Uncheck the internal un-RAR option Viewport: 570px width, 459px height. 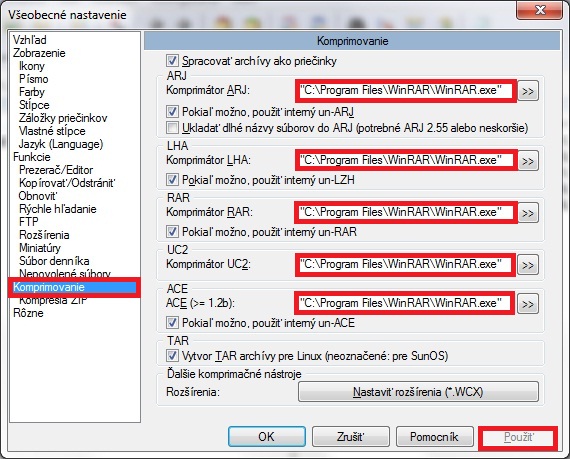(x=172, y=231)
